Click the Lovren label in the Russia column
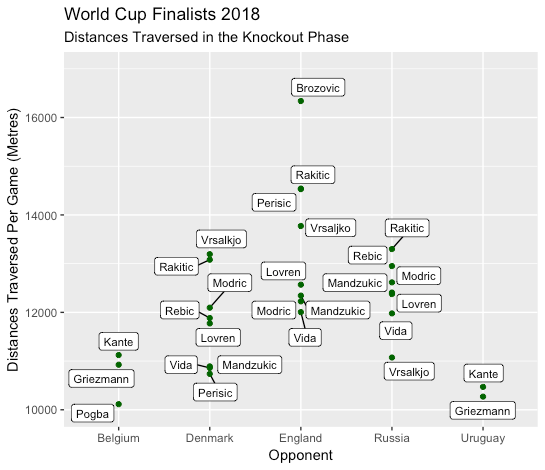The height and width of the screenshot is (470, 545). [x=419, y=303]
